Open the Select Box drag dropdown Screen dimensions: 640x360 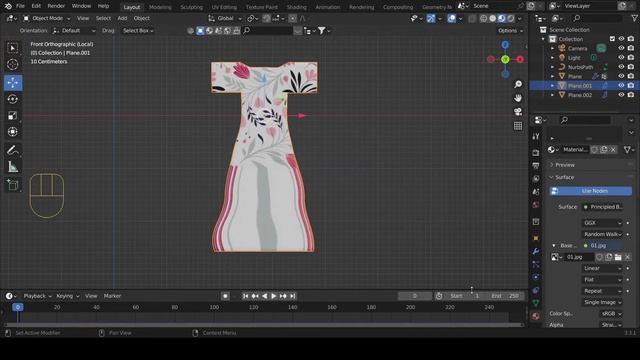pos(138,31)
